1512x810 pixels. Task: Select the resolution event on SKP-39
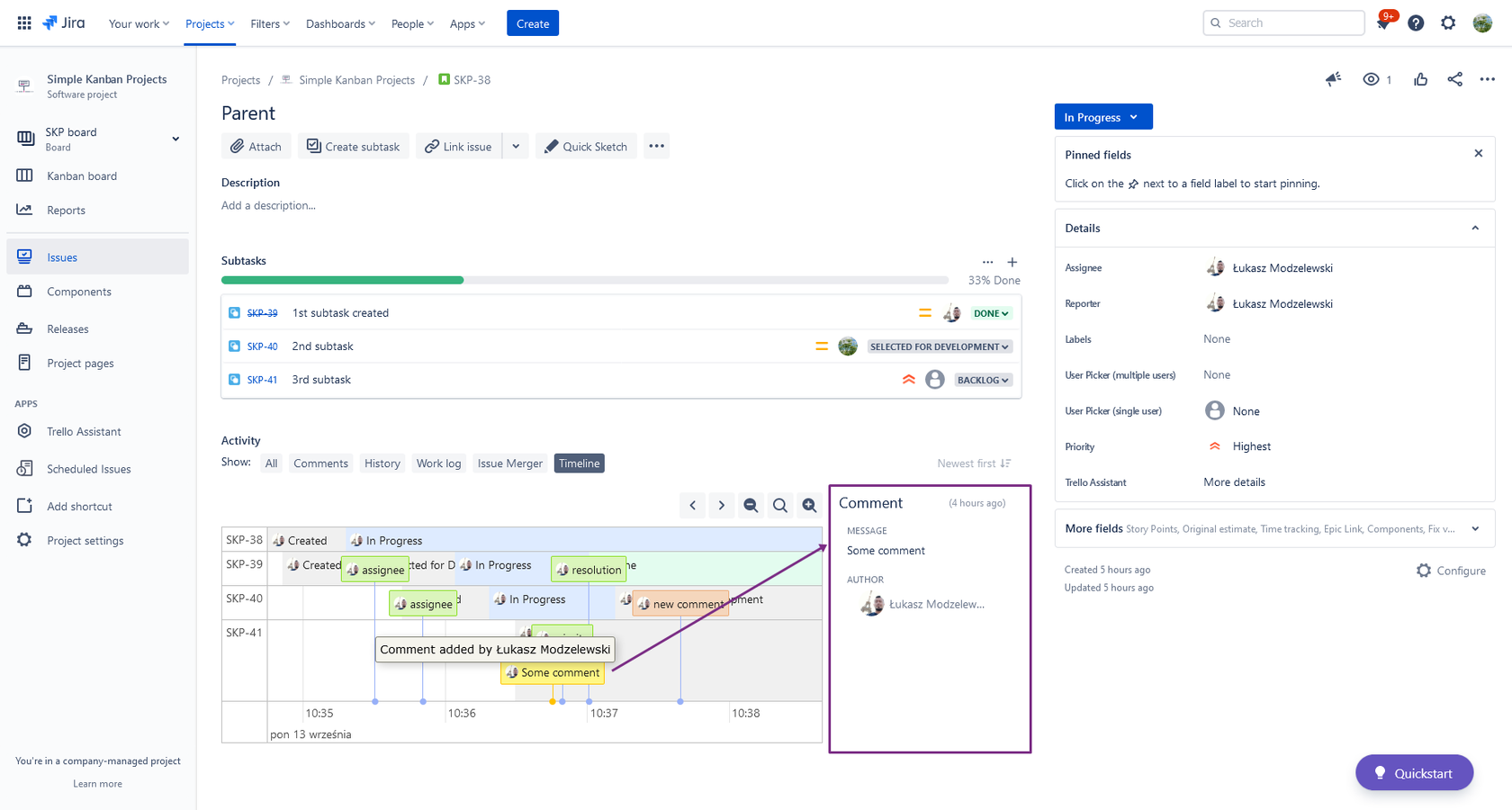click(x=589, y=570)
